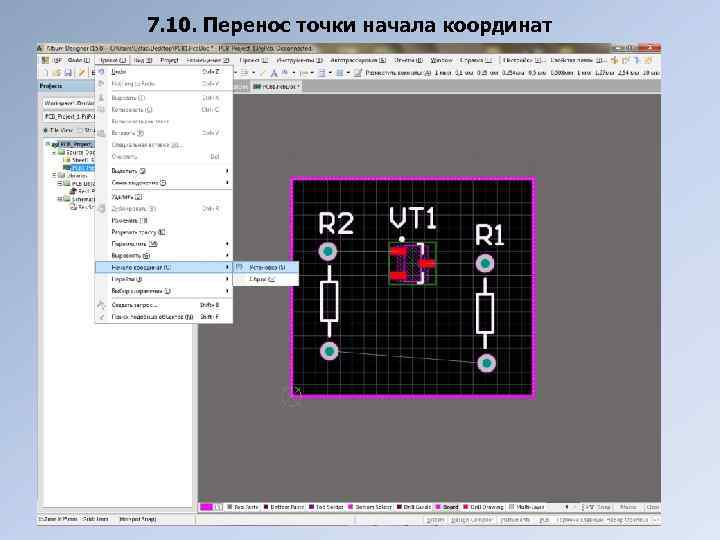Viewport: 720px width, 540px height.
Task: Collapse the Source Documents tree node
Action: tap(54, 152)
